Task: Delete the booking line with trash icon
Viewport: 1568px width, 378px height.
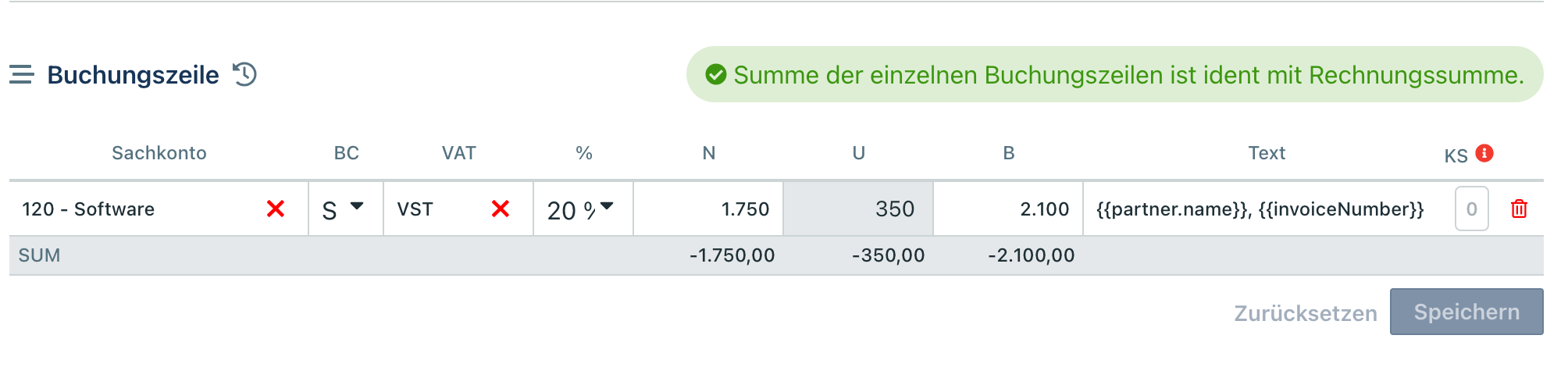Action: pos(1519,209)
